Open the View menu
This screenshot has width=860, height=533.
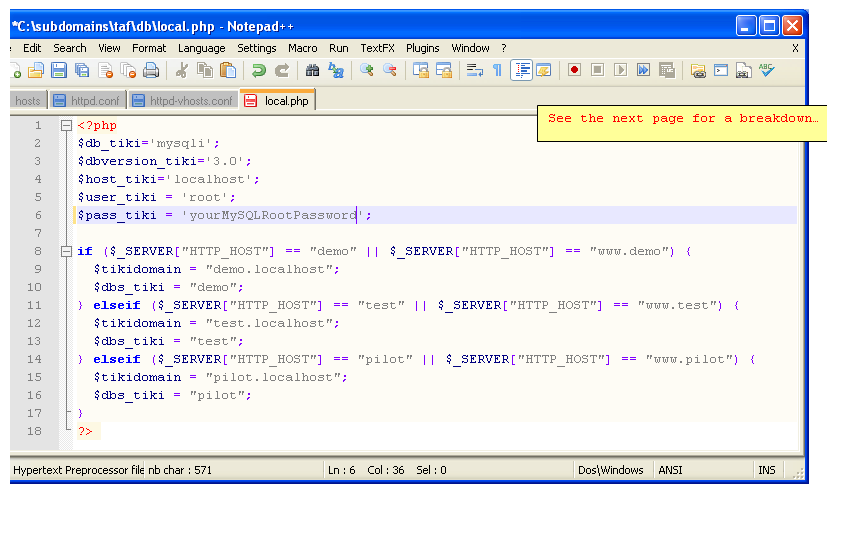click(x=109, y=48)
